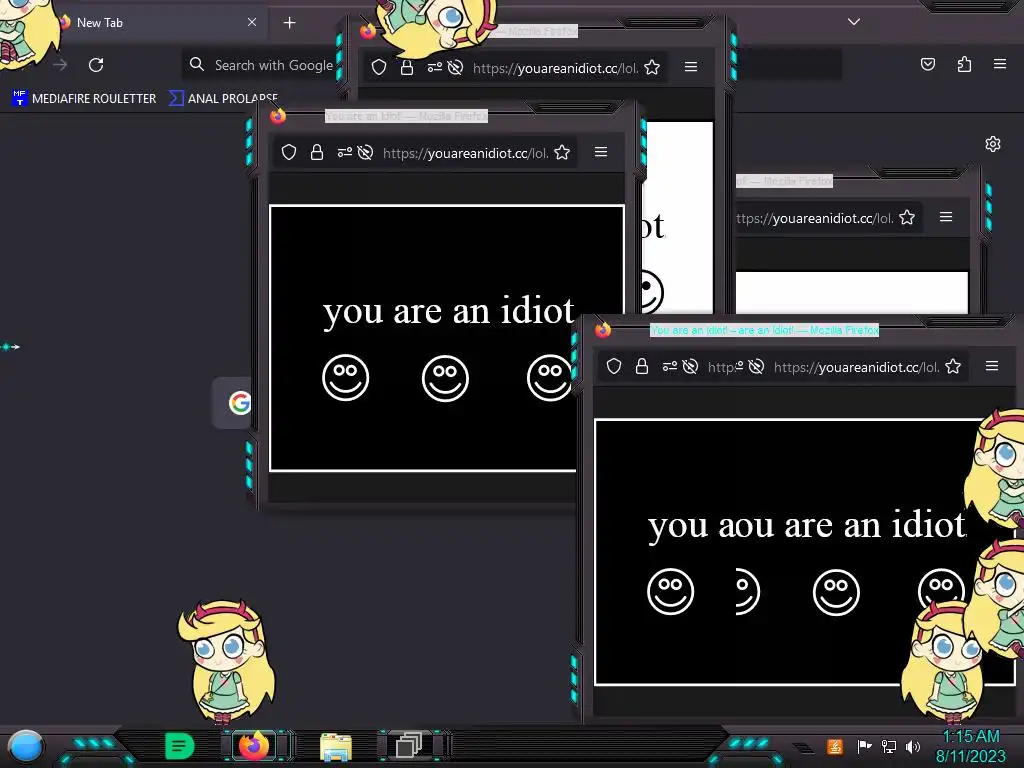
Task: Click the forward arrow in the main window
Action: pyautogui.click(x=60, y=65)
